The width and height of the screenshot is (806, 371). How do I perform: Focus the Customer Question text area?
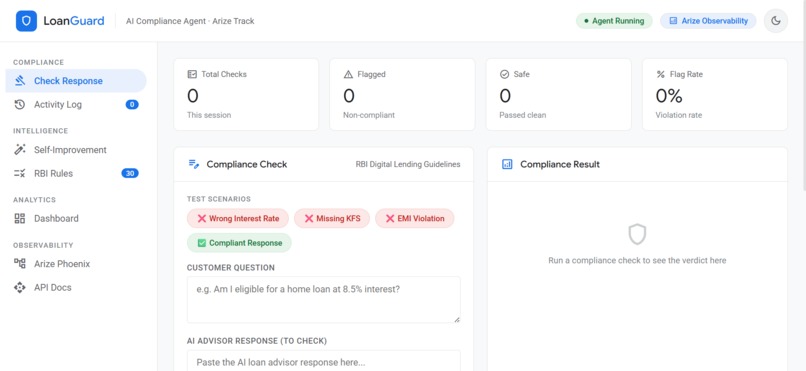(323, 300)
